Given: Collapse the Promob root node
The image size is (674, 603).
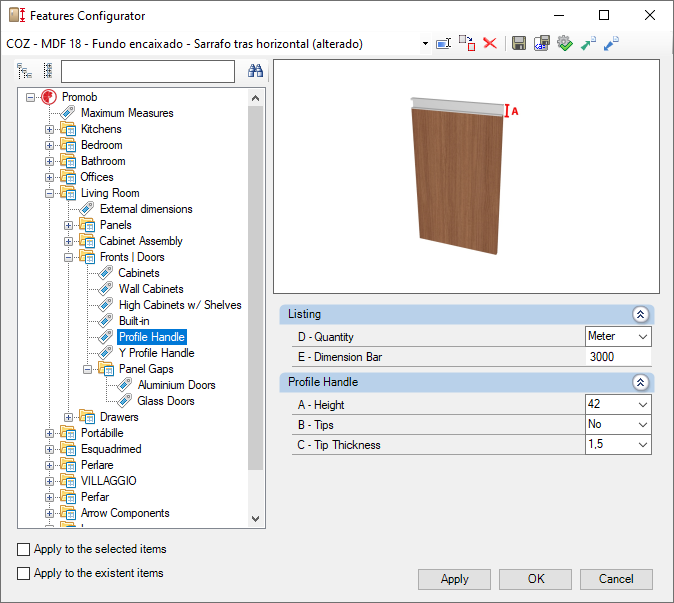Looking at the screenshot, I should pos(30,98).
